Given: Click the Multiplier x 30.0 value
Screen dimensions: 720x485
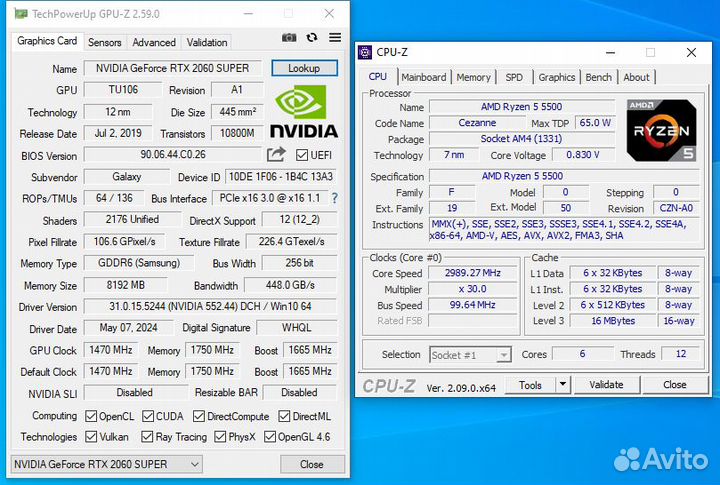Looking at the screenshot, I should pyautogui.click(x=472, y=289).
